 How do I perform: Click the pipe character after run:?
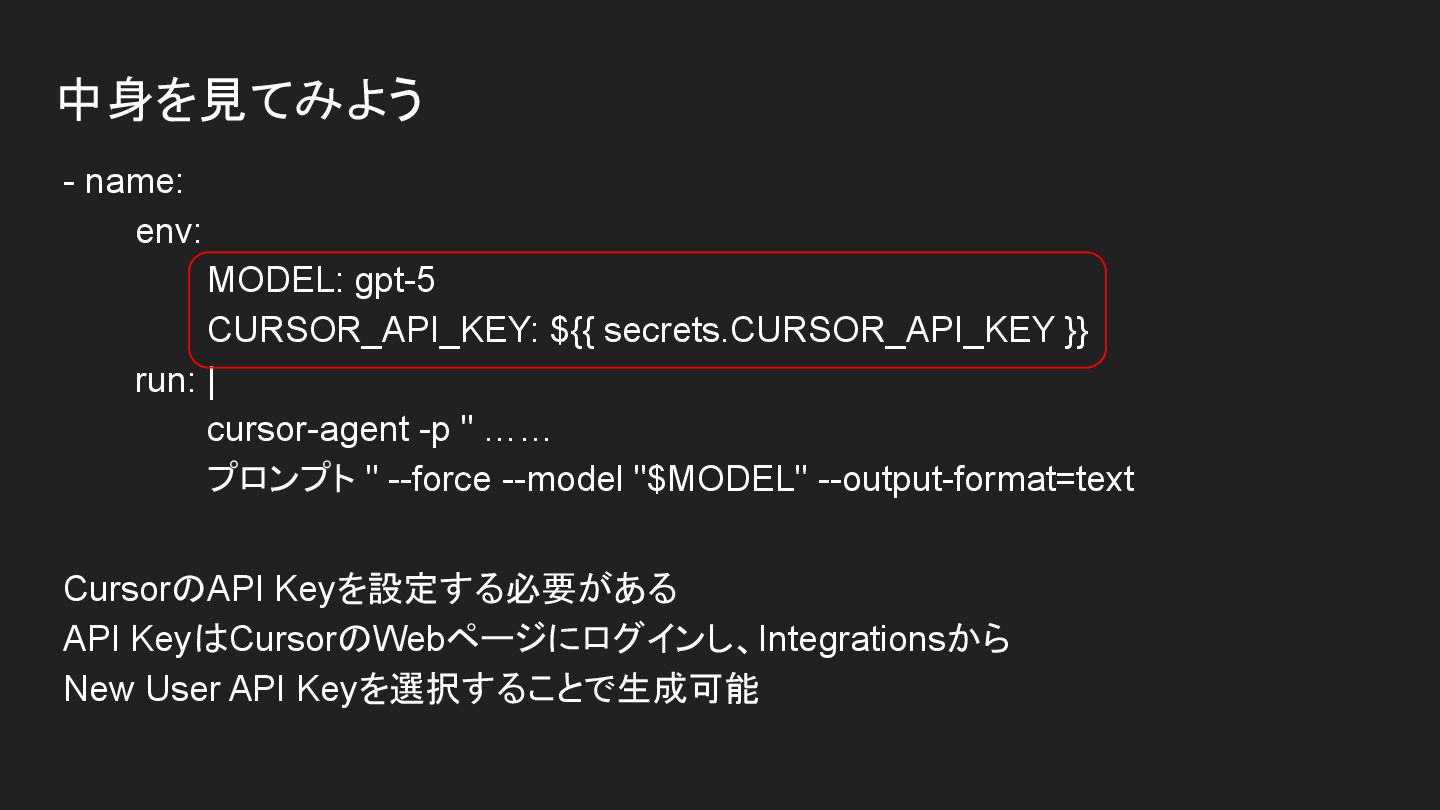point(211,382)
